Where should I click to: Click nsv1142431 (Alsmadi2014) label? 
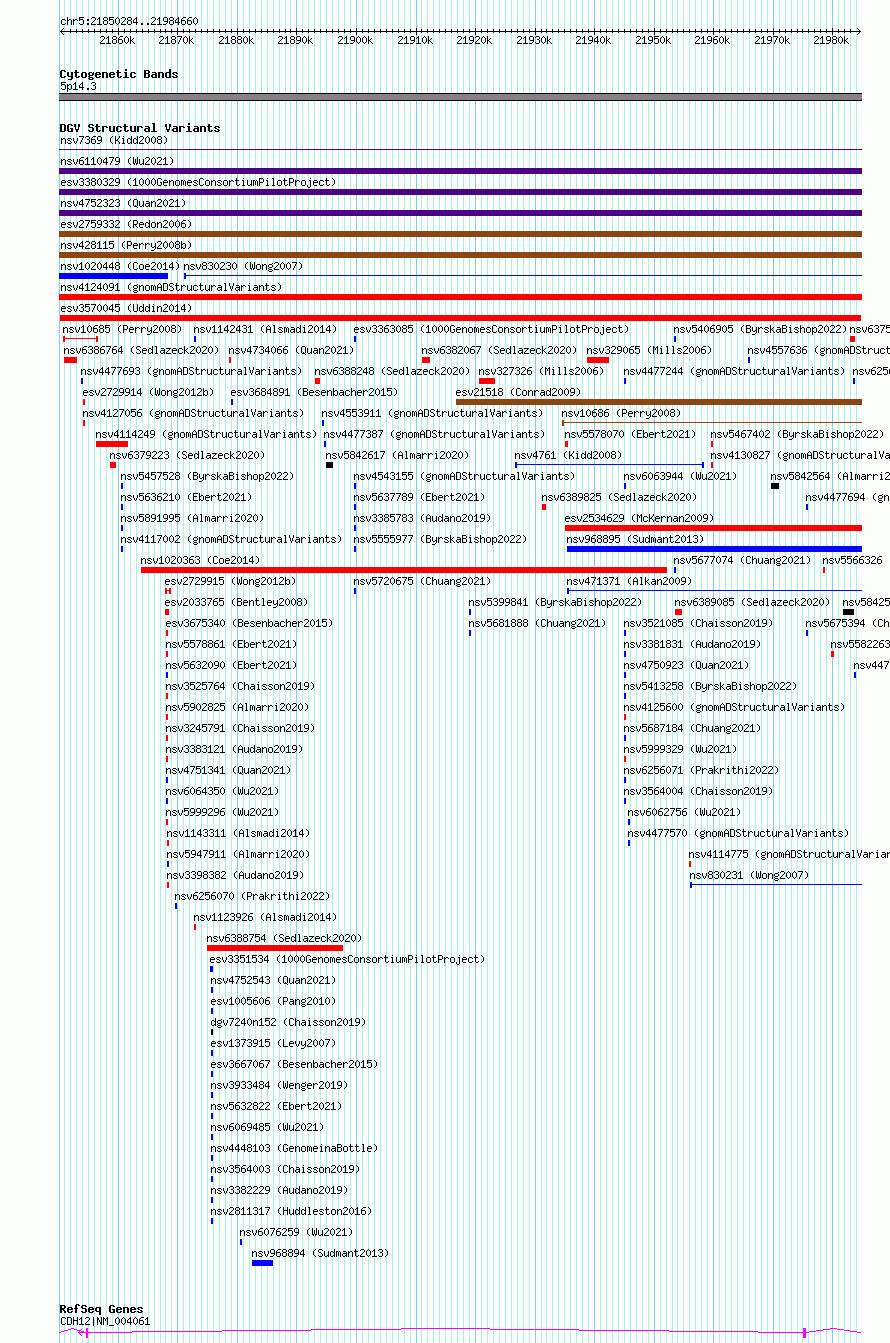[265, 329]
